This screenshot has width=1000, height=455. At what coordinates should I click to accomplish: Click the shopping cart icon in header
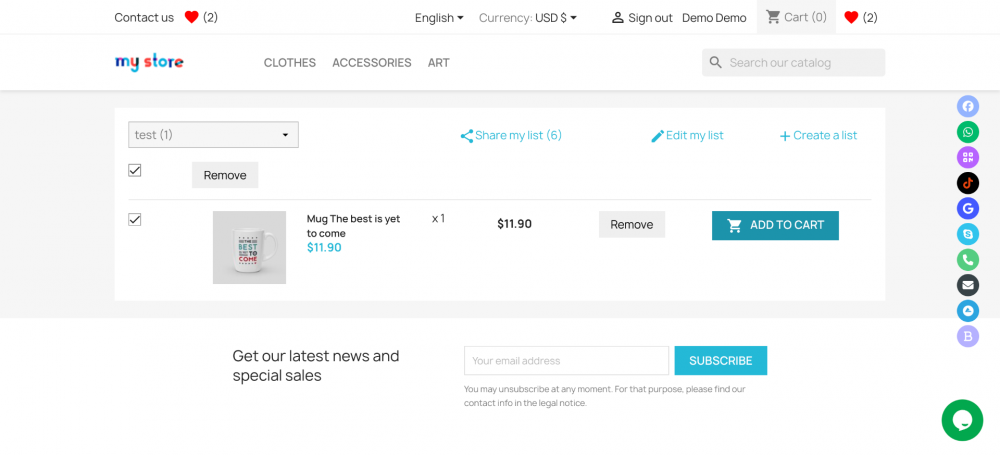coord(773,17)
